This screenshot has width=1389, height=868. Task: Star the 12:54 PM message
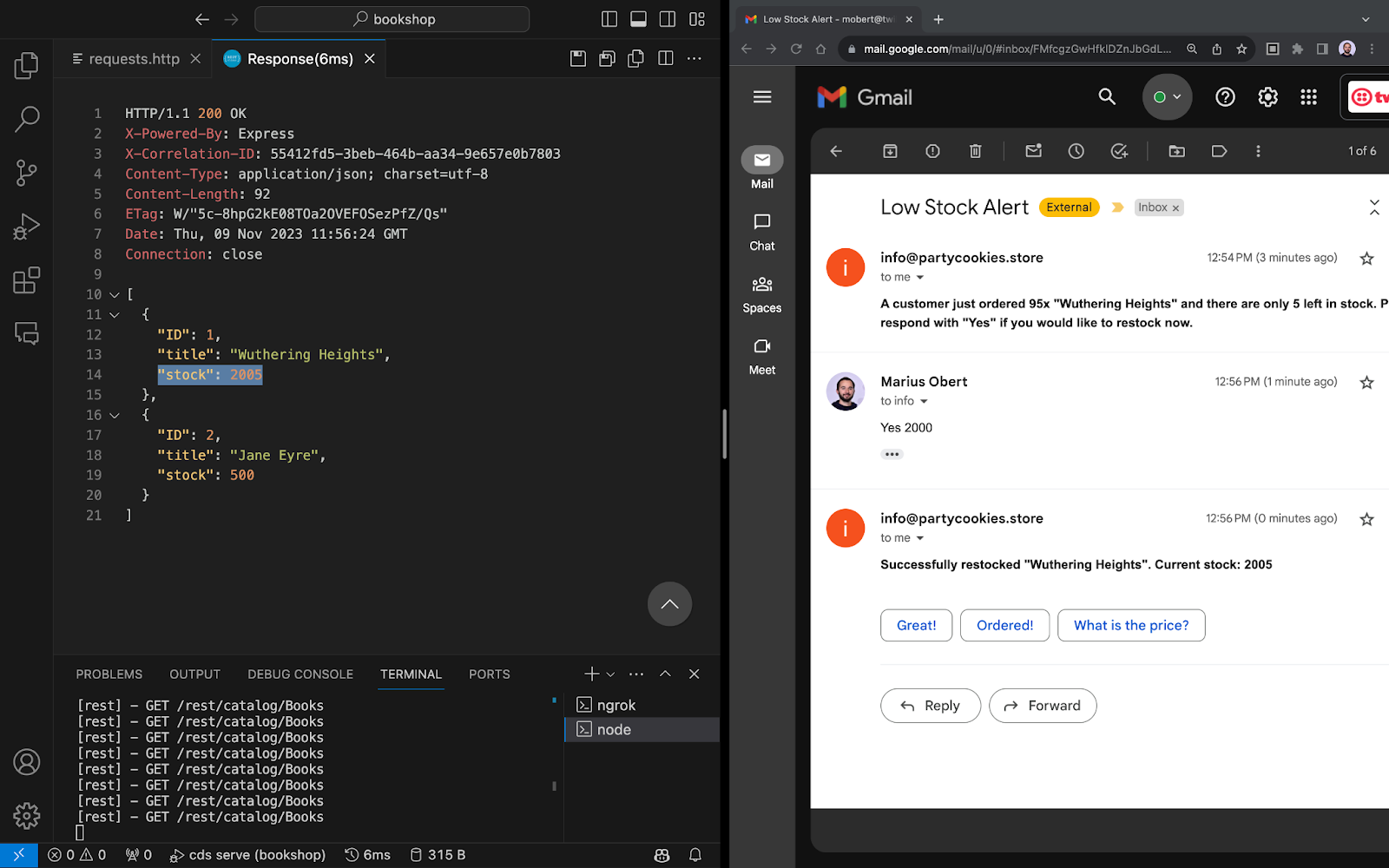pos(1366,259)
